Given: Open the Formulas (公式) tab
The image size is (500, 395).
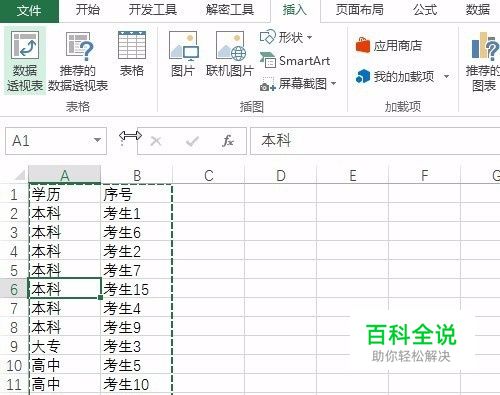Looking at the screenshot, I should (425, 10).
